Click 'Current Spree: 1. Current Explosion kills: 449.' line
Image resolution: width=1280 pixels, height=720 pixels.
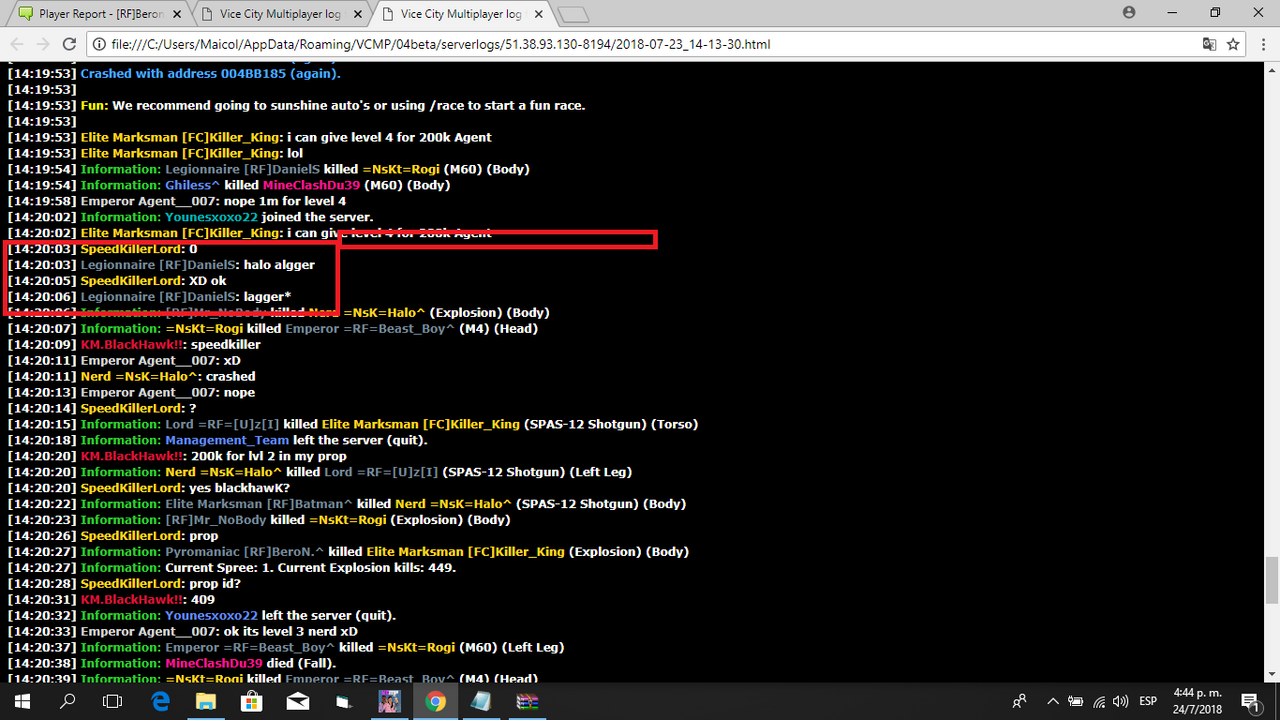[310, 568]
